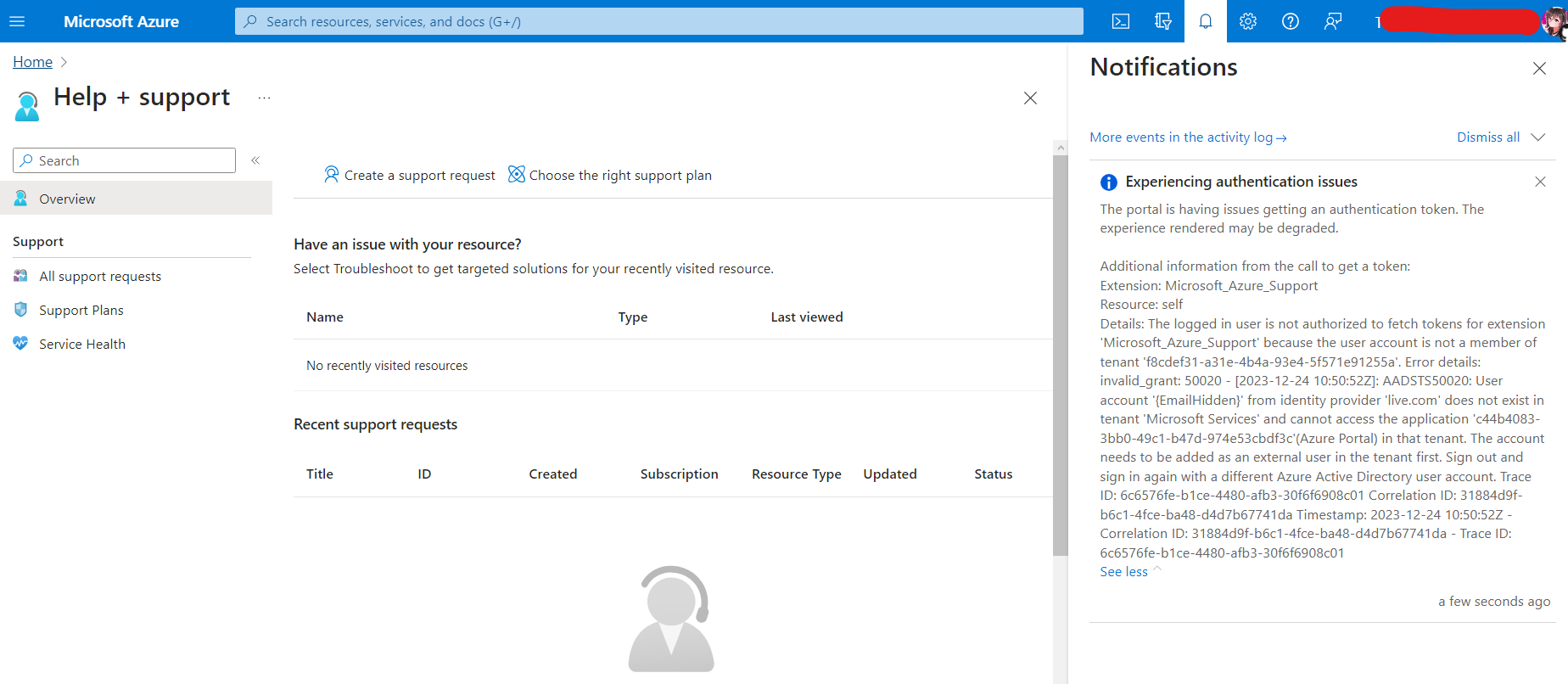
Task: Open the Feedback icon in top bar
Action: (1333, 21)
